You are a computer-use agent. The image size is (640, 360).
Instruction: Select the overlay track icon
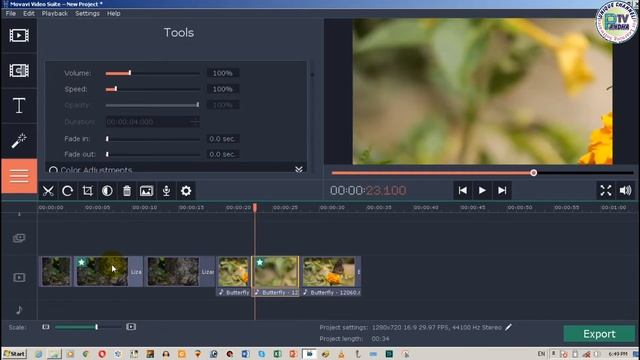coord(19,238)
